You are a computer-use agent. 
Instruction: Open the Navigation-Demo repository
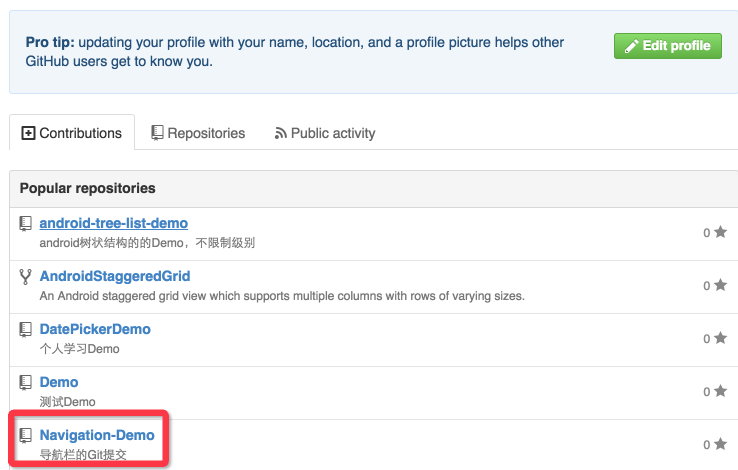point(97,435)
